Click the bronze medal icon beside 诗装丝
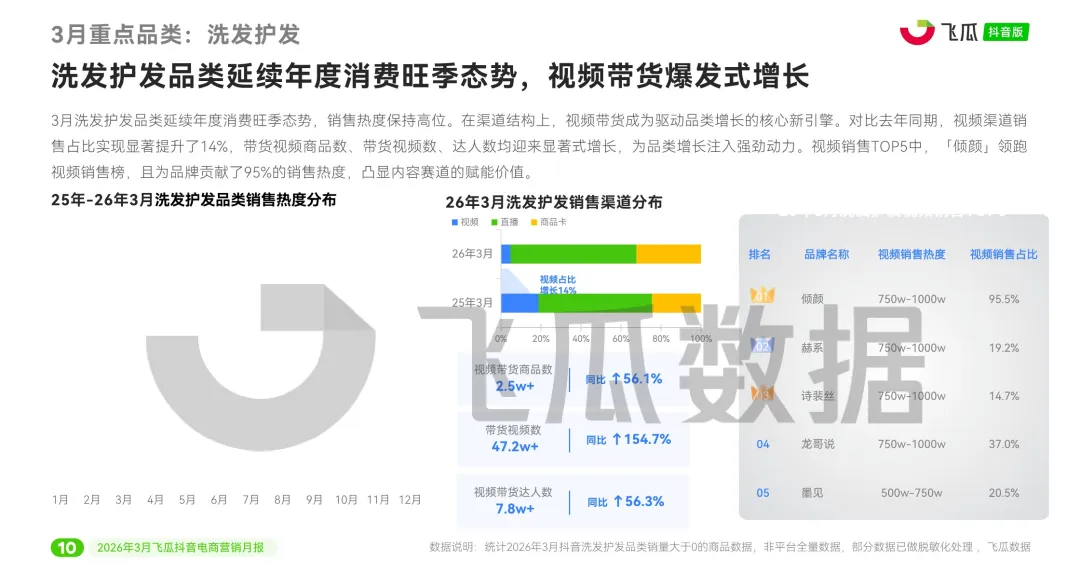 pos(763,395)
